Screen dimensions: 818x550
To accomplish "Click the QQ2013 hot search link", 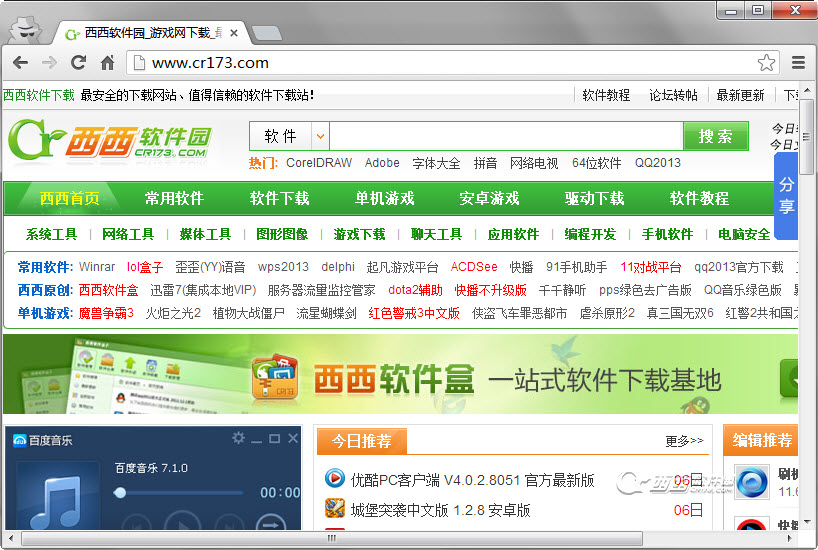I will pyautogui.click(x=658, y=163).
